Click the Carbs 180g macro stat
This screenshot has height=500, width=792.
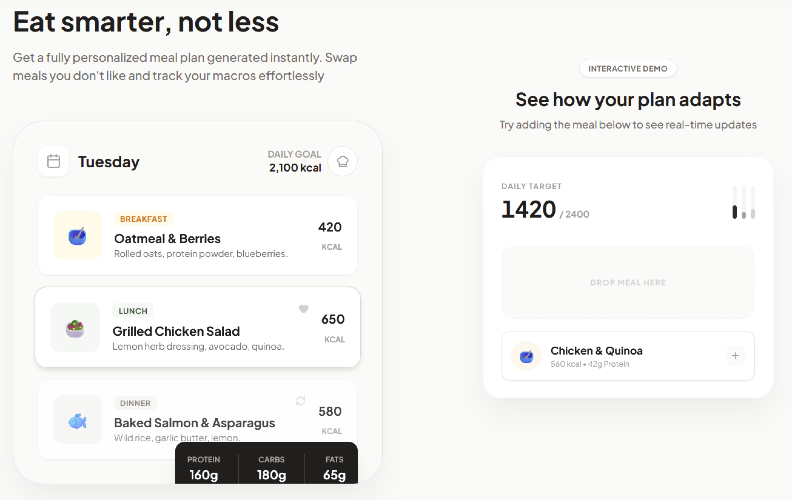point(271,468)
